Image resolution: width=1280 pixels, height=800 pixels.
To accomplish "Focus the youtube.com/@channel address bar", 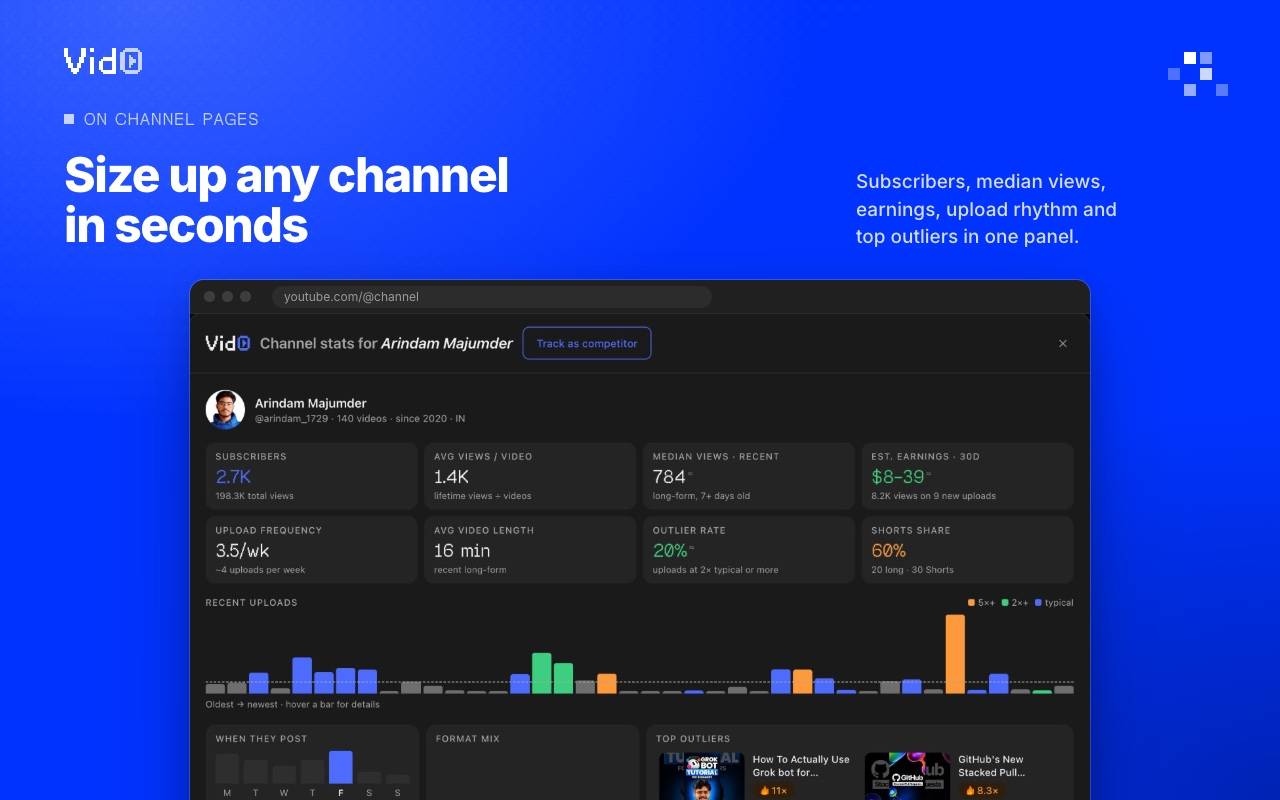I will coord(491,297).
